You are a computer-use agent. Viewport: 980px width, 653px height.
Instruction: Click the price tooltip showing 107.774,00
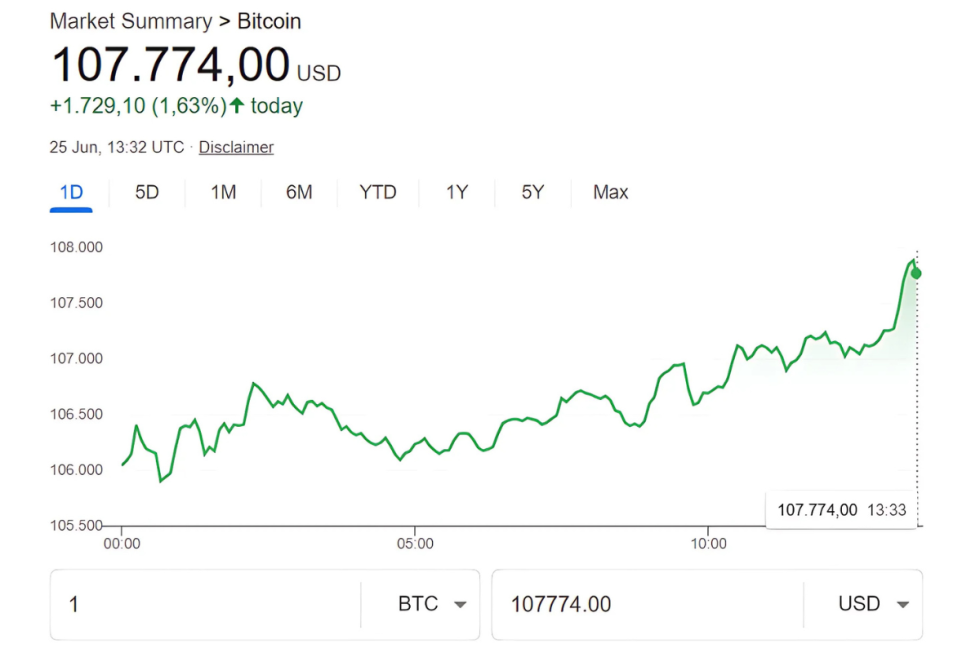pyautogui.click(x=841, y=509)
